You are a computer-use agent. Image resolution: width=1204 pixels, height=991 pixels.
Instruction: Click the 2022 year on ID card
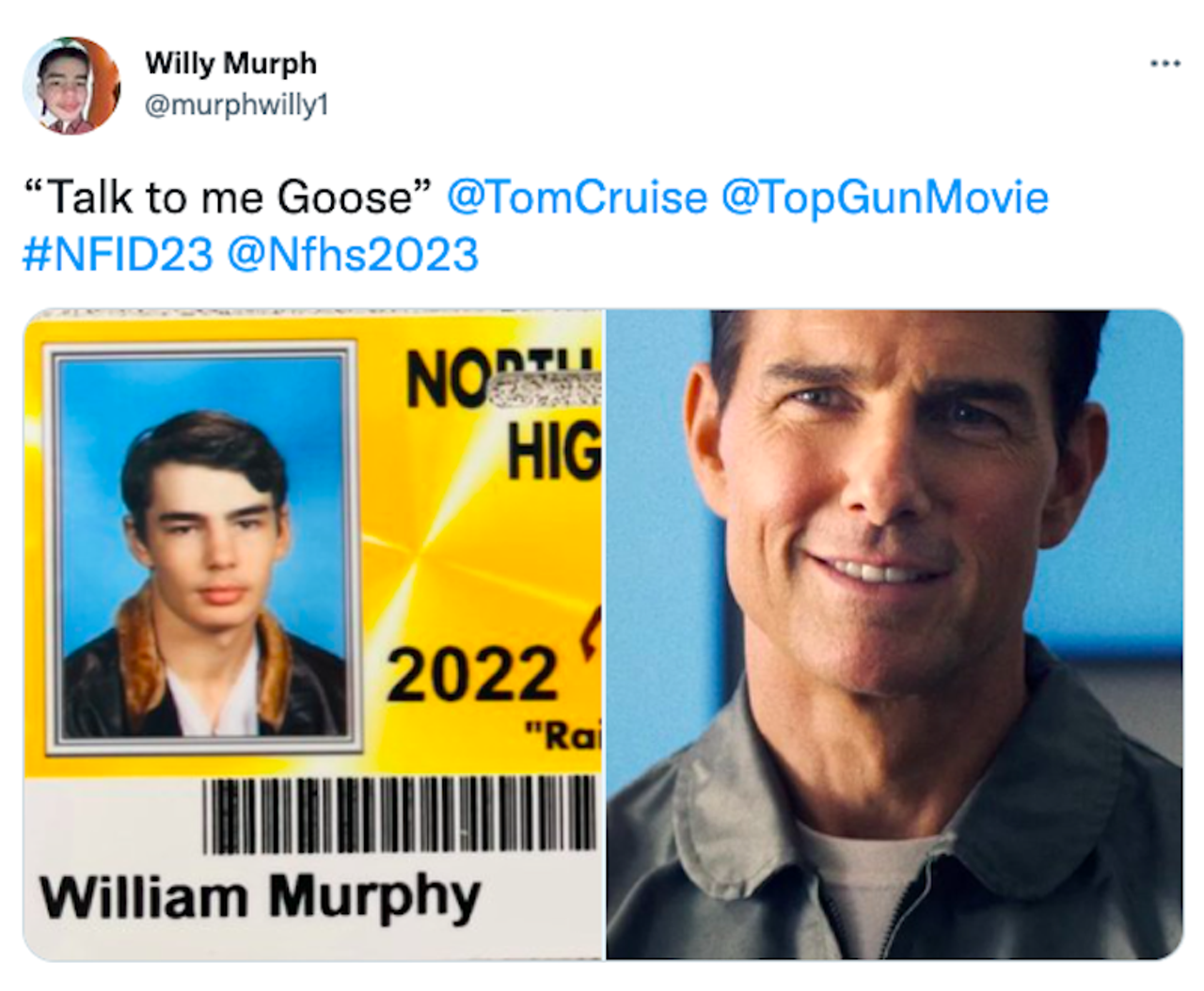[x=471, y=675]
